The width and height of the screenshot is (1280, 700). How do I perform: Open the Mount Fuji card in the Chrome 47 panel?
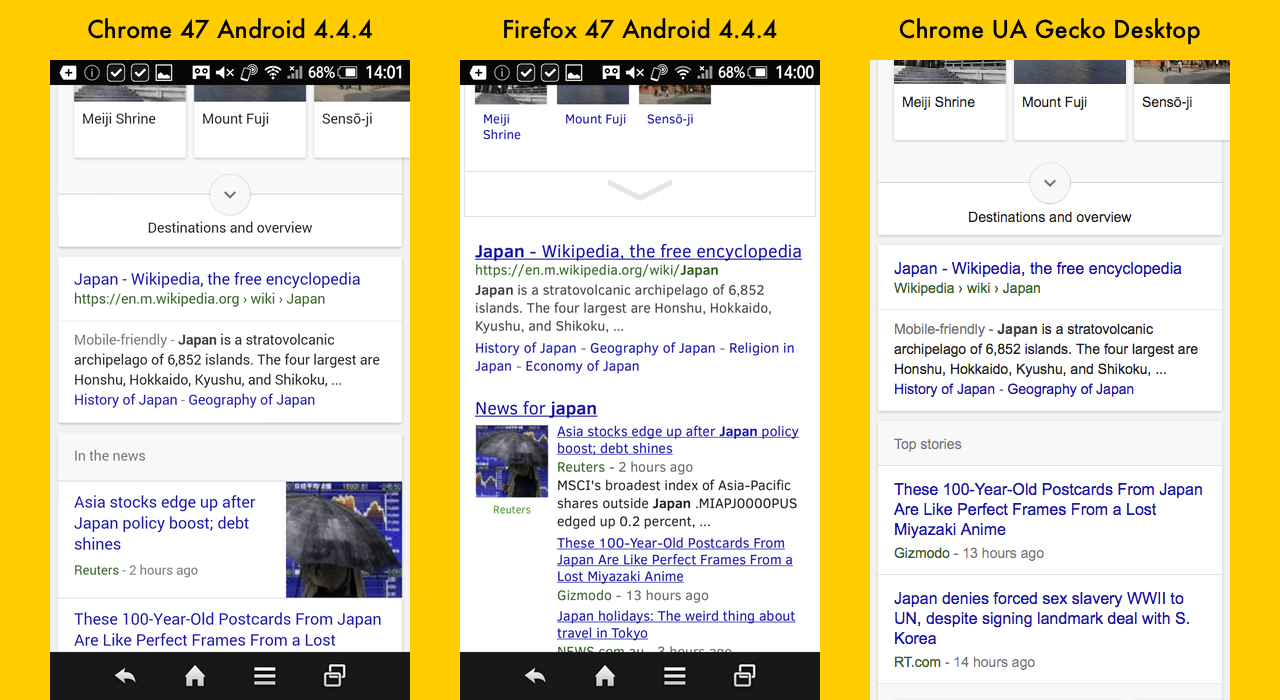(250, 121)
